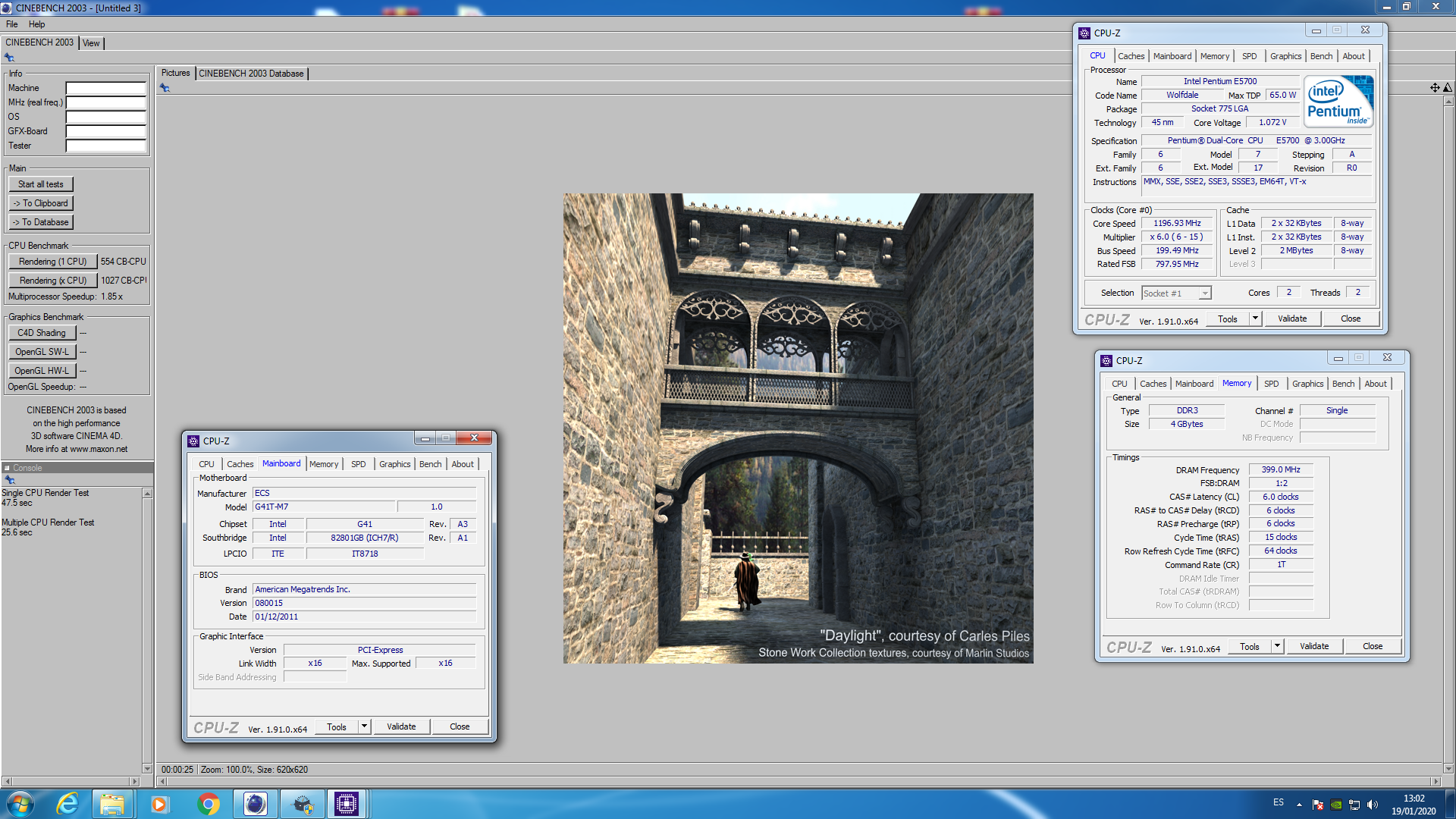The image size is (1456, 819).
Task: Run Rendering (1 CPU) benchmark
Action: (53, 262)
